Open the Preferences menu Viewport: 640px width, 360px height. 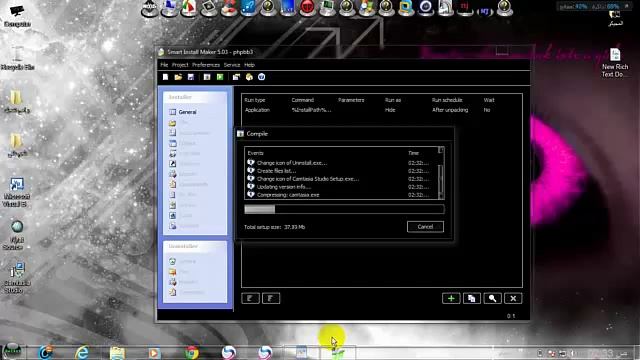tap(206, 65)
